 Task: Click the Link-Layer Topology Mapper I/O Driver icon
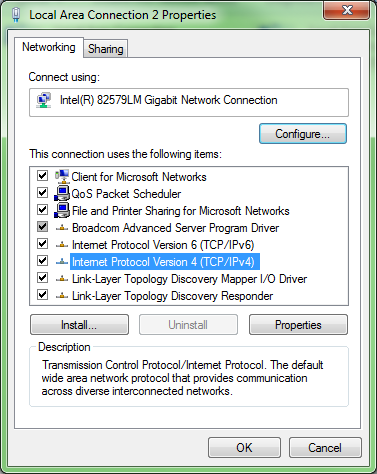62,279
